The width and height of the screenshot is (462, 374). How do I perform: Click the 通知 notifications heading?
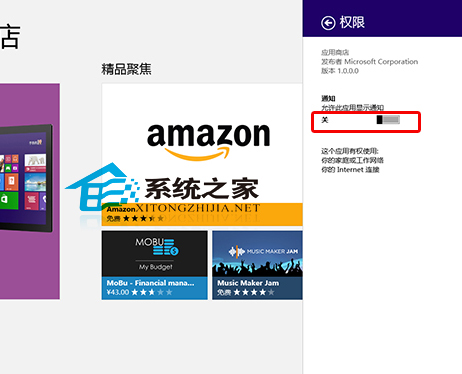(328, 98)
